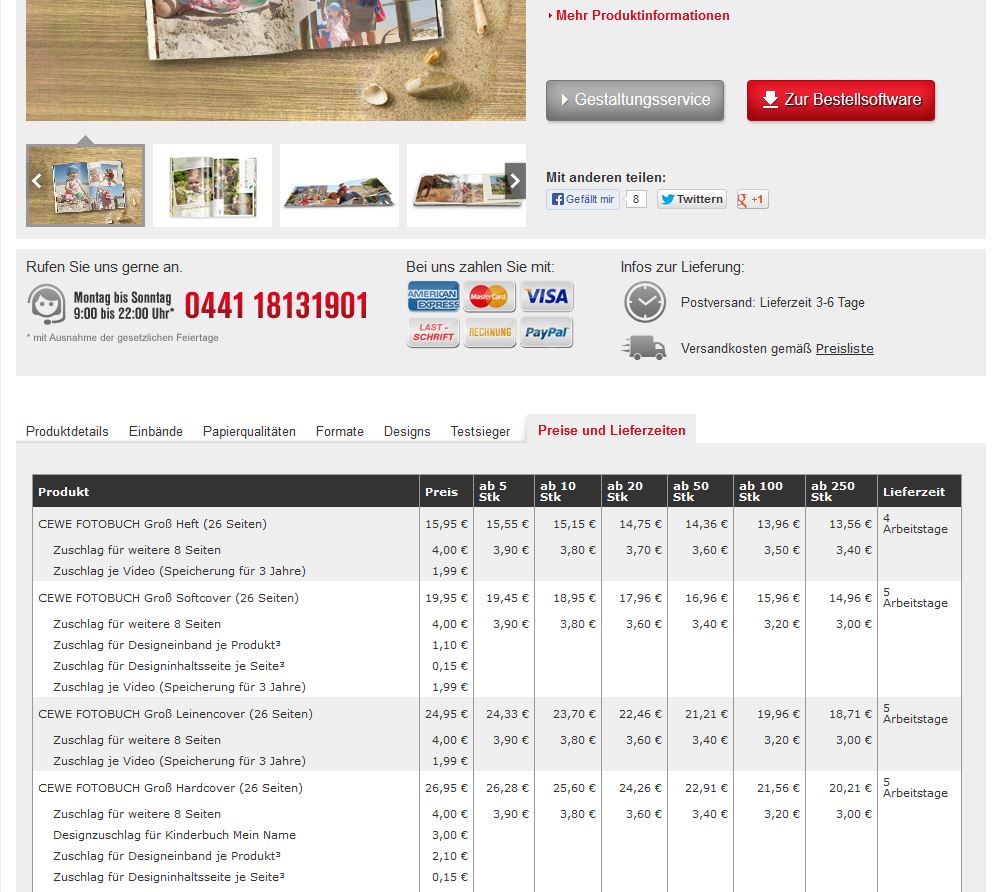Click the delivery truck icon
This screenshot has height=892, width=1000.
pyautogui.click(x=643, y=348)
